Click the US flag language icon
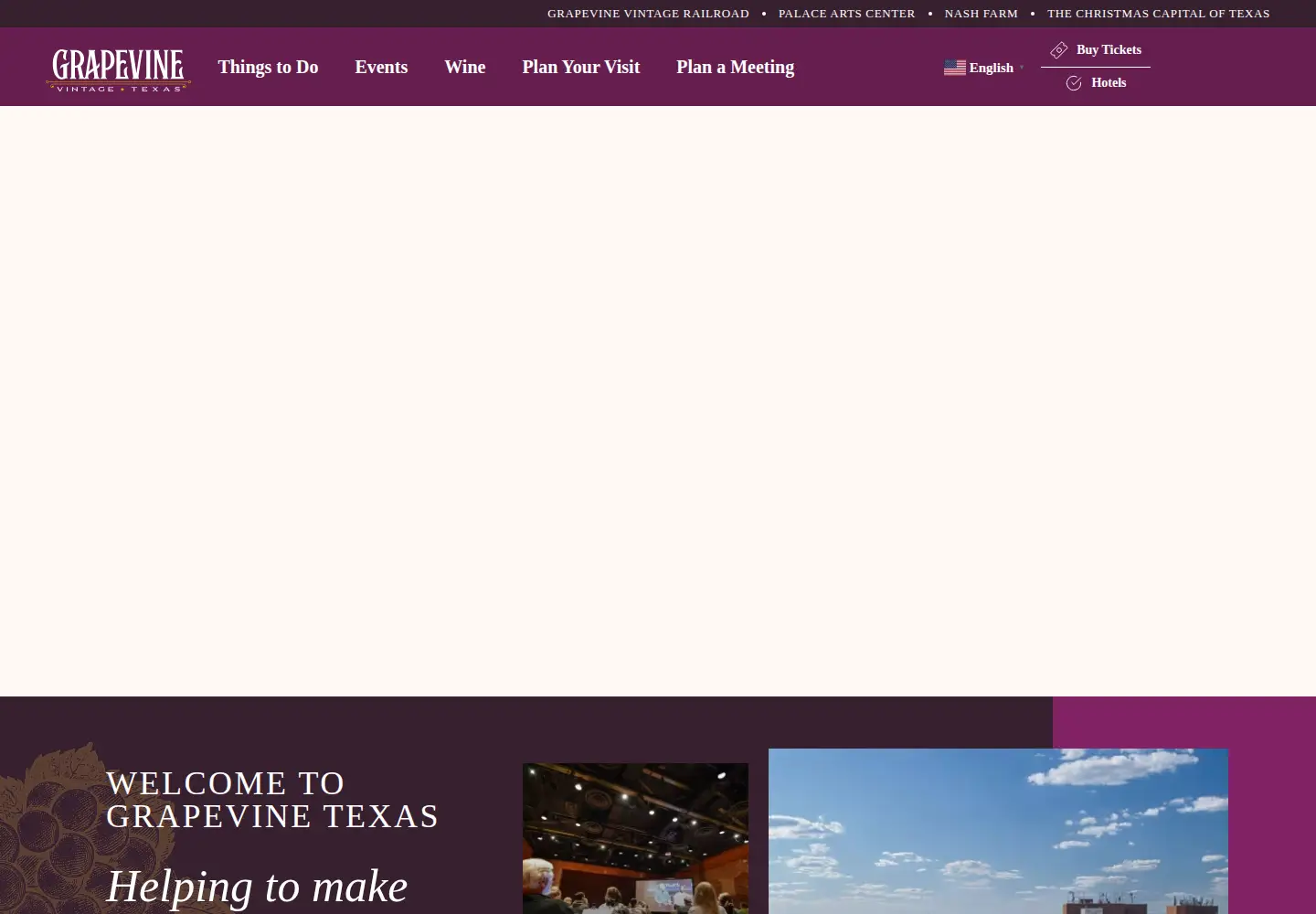This screenshot has height=914, width=1316. 955,68
